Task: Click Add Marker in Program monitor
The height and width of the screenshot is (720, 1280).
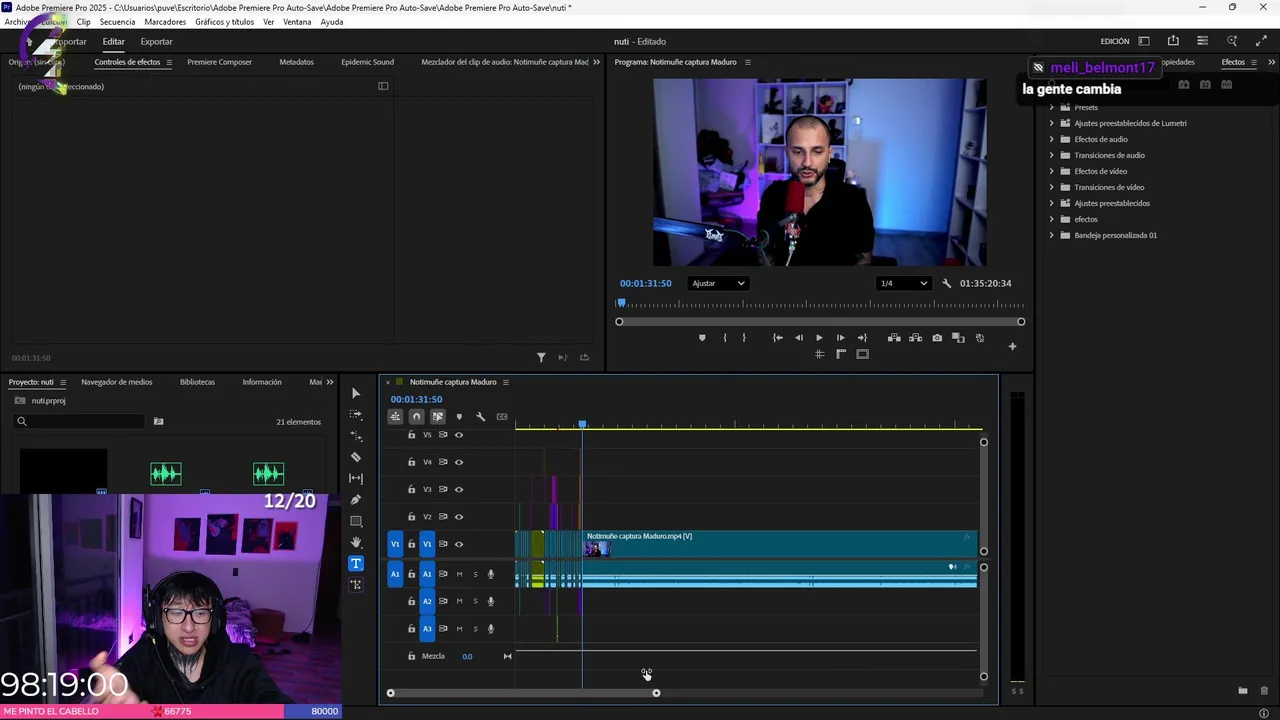Action: click(702, 338)
